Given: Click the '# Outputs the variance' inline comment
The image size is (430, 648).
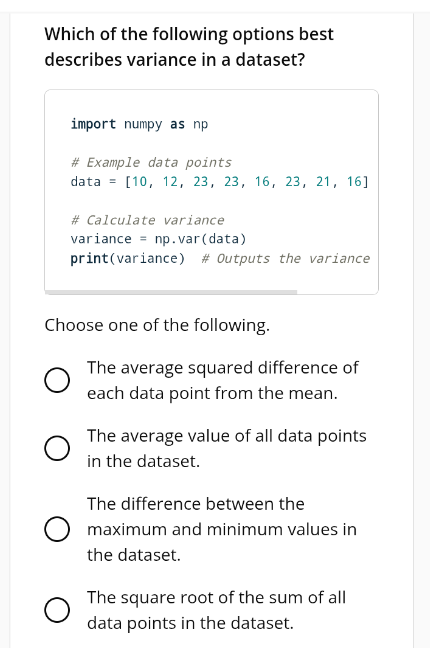Looking at the screenshot, I should click(x=285, y=258).
